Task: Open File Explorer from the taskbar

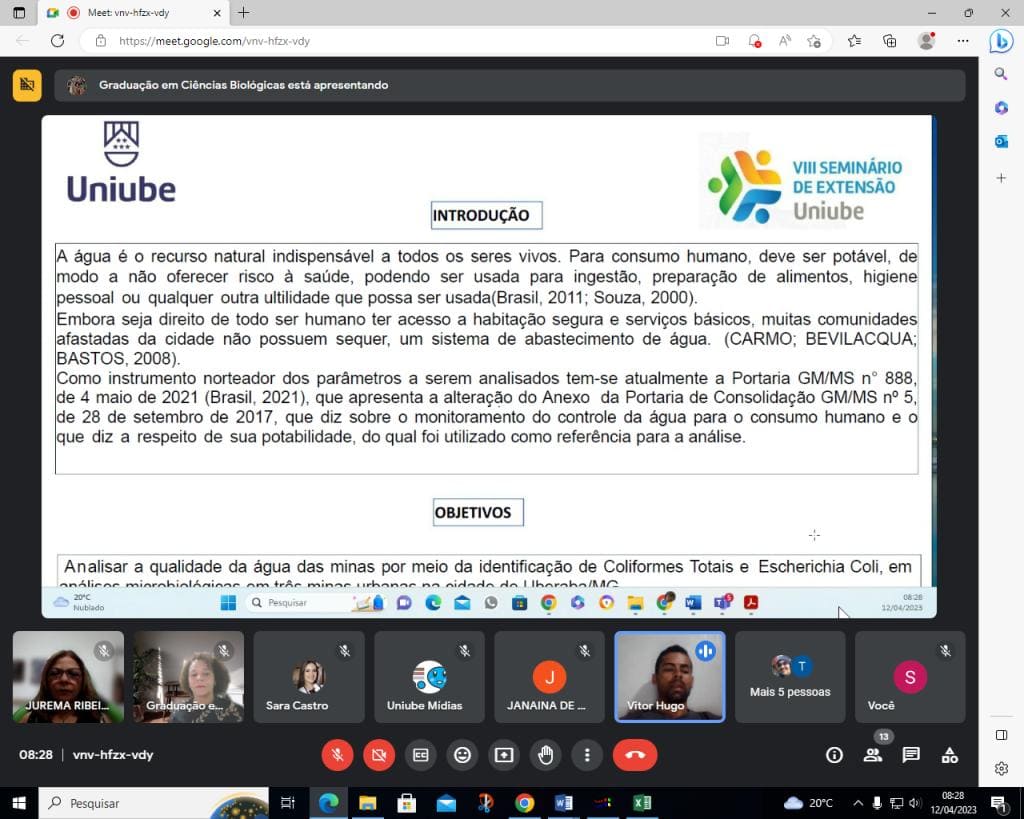Action: [x=368, y=803]
